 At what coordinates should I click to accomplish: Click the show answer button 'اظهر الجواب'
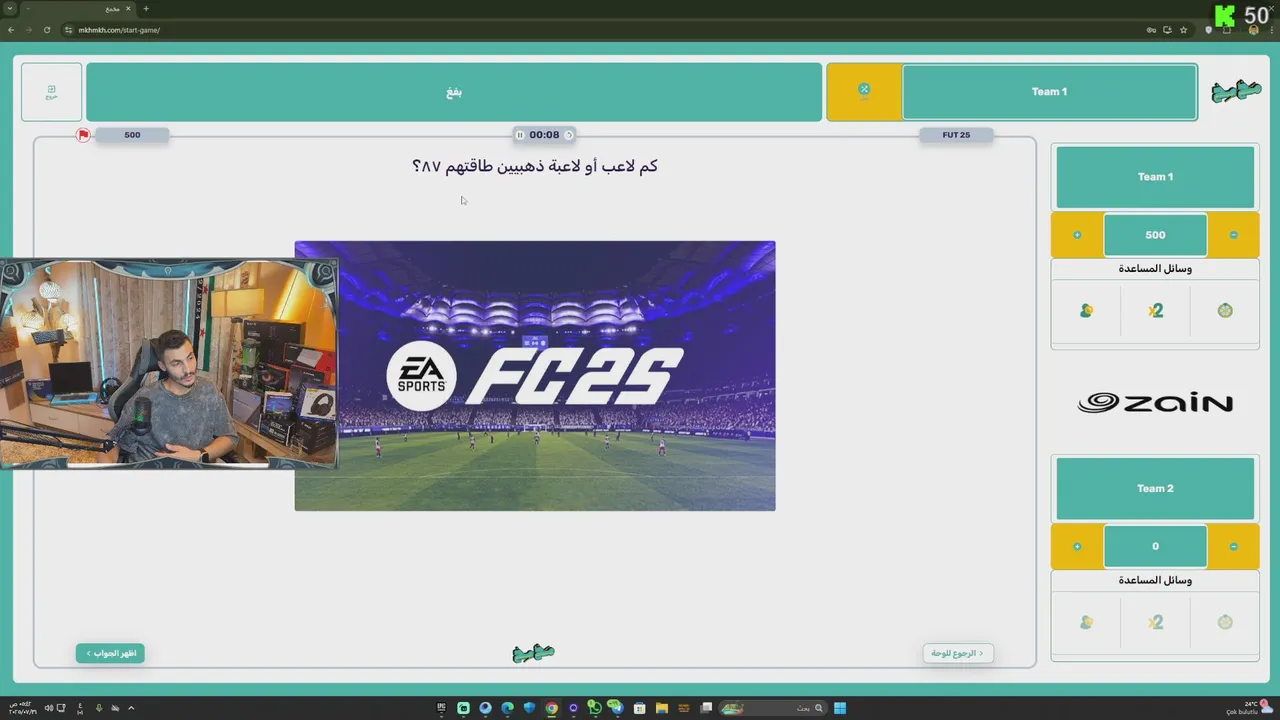tap(110, 653)
